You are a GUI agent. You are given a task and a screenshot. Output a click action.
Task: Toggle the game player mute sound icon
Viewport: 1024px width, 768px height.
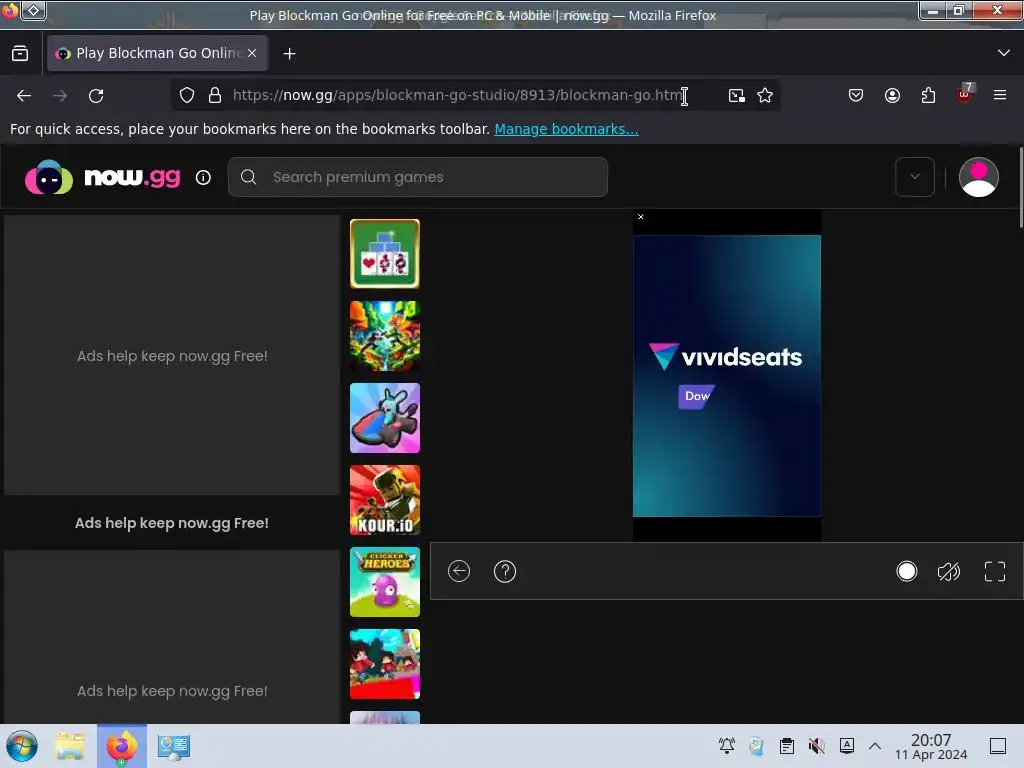click(x=949, y=572)
